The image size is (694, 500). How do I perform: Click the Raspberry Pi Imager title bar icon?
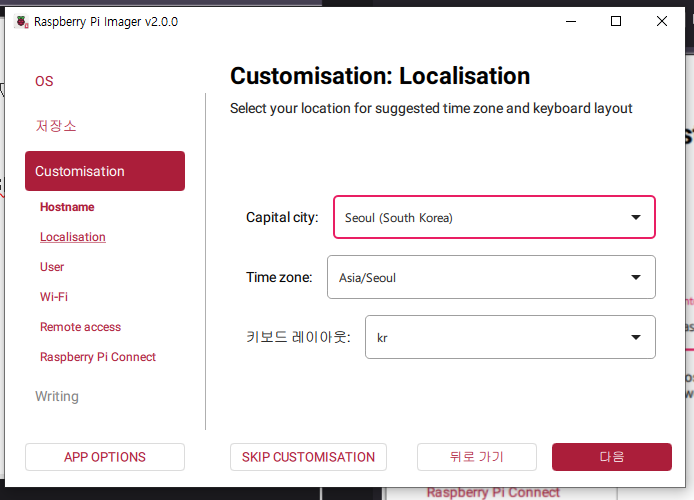[22, 21]
